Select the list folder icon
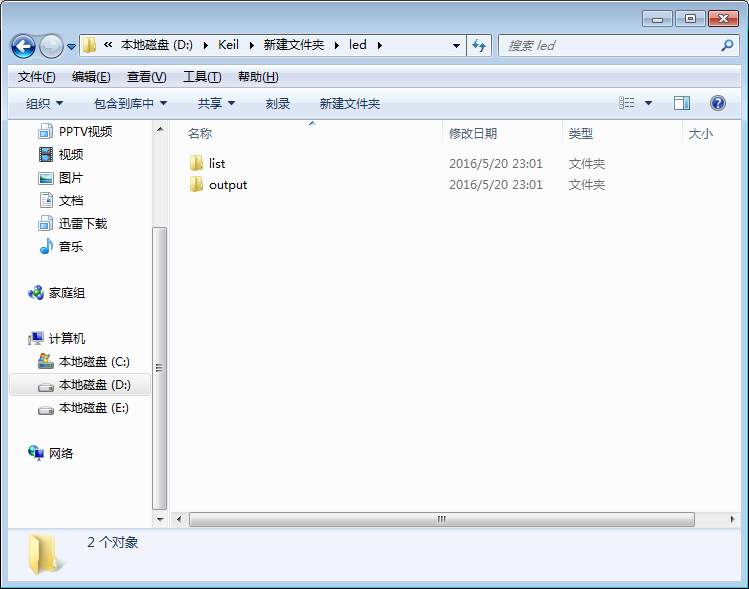The width and height of the screenshot is (749, 589). click(x=196, y=163)
